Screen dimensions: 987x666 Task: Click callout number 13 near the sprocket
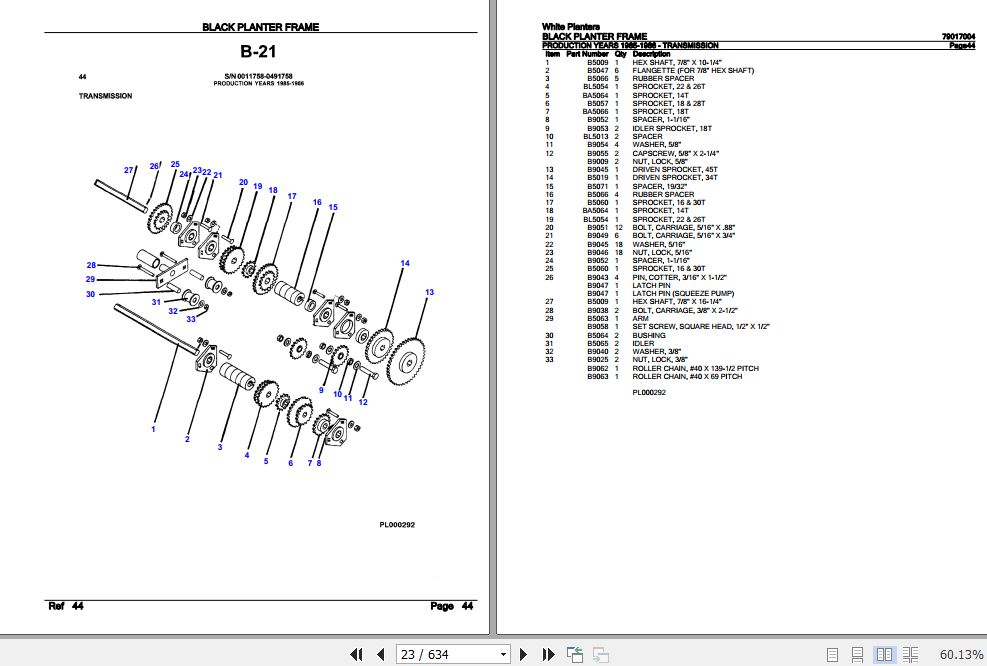click(x=428, y=293)
